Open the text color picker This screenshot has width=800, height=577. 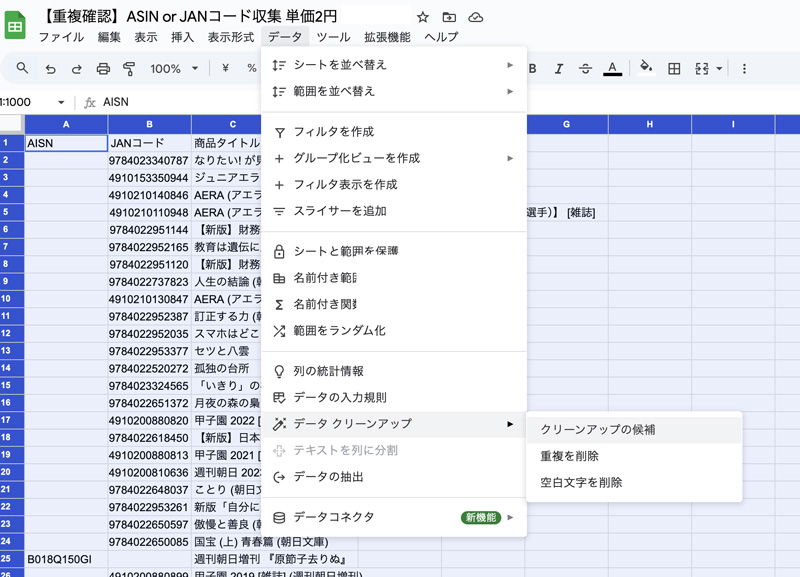(x=612, y=69)
